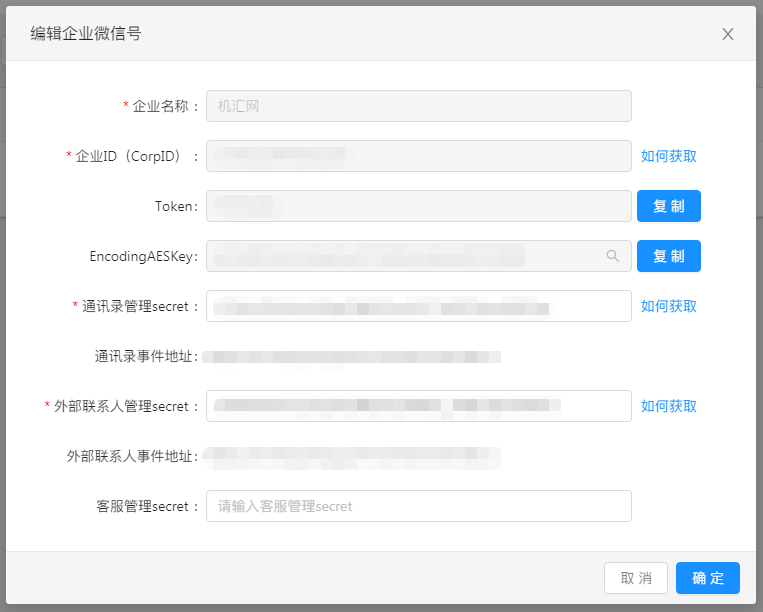Click the 企业名称 input field
The height and width of the screenshot is (612, 763).
(x=418, y=106)
